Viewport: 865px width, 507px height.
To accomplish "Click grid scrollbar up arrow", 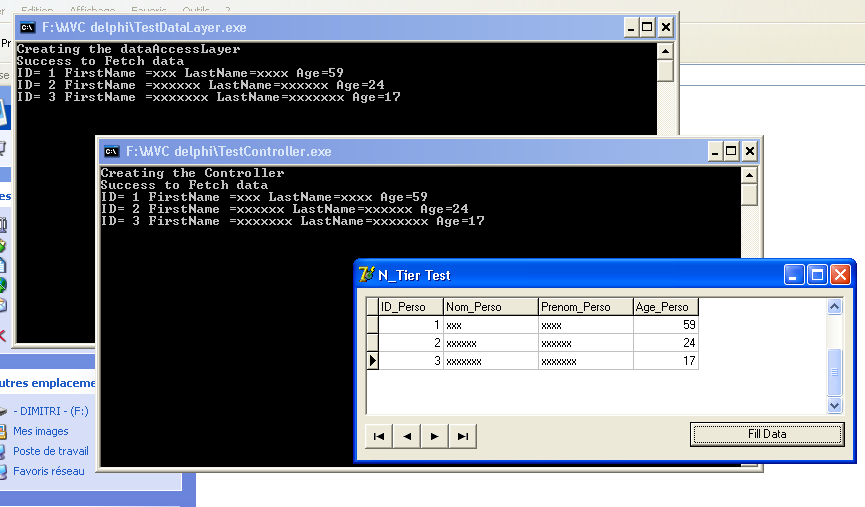I will (x=834, y=307).
